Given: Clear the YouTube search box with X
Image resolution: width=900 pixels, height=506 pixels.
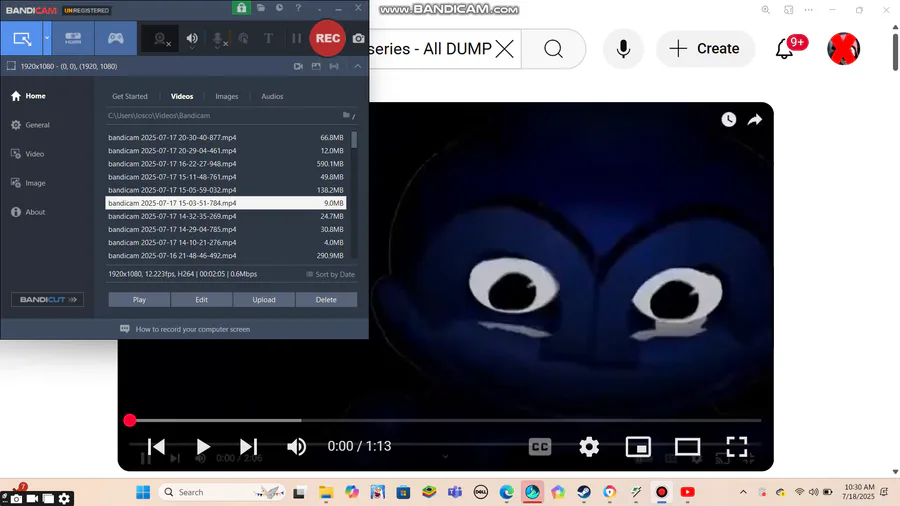Looking at the screenshot, I should pyautogui.click(x=505, y=49).
